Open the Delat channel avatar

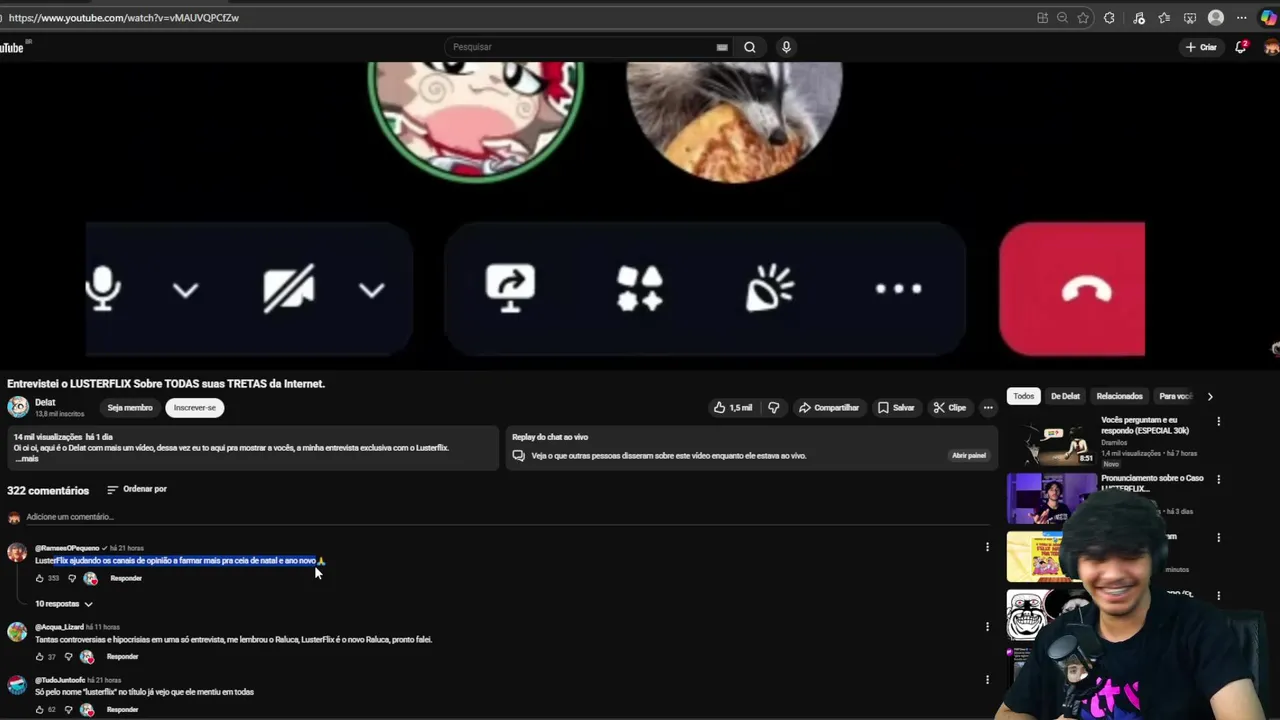click(18, 407)
